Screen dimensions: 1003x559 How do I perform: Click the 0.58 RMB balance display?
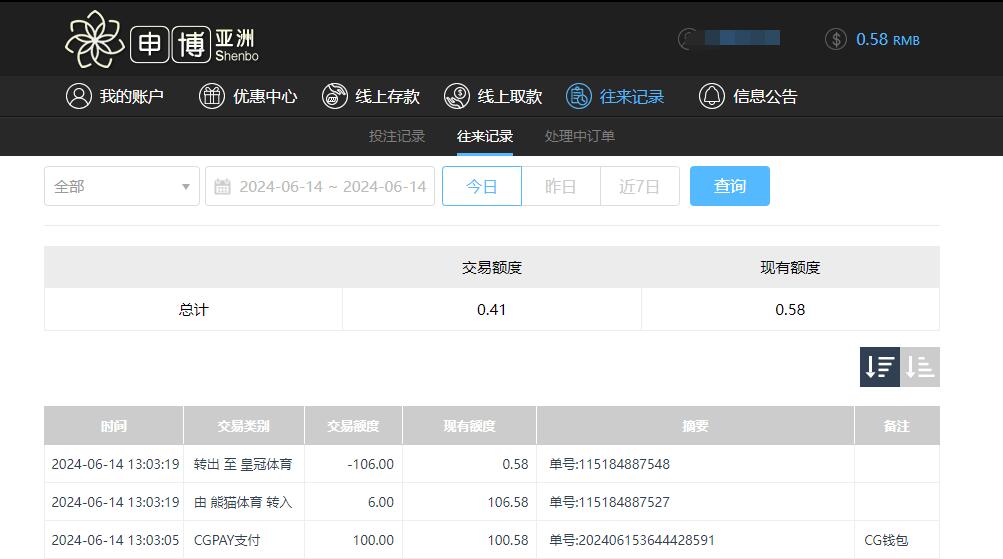[887, 40]
